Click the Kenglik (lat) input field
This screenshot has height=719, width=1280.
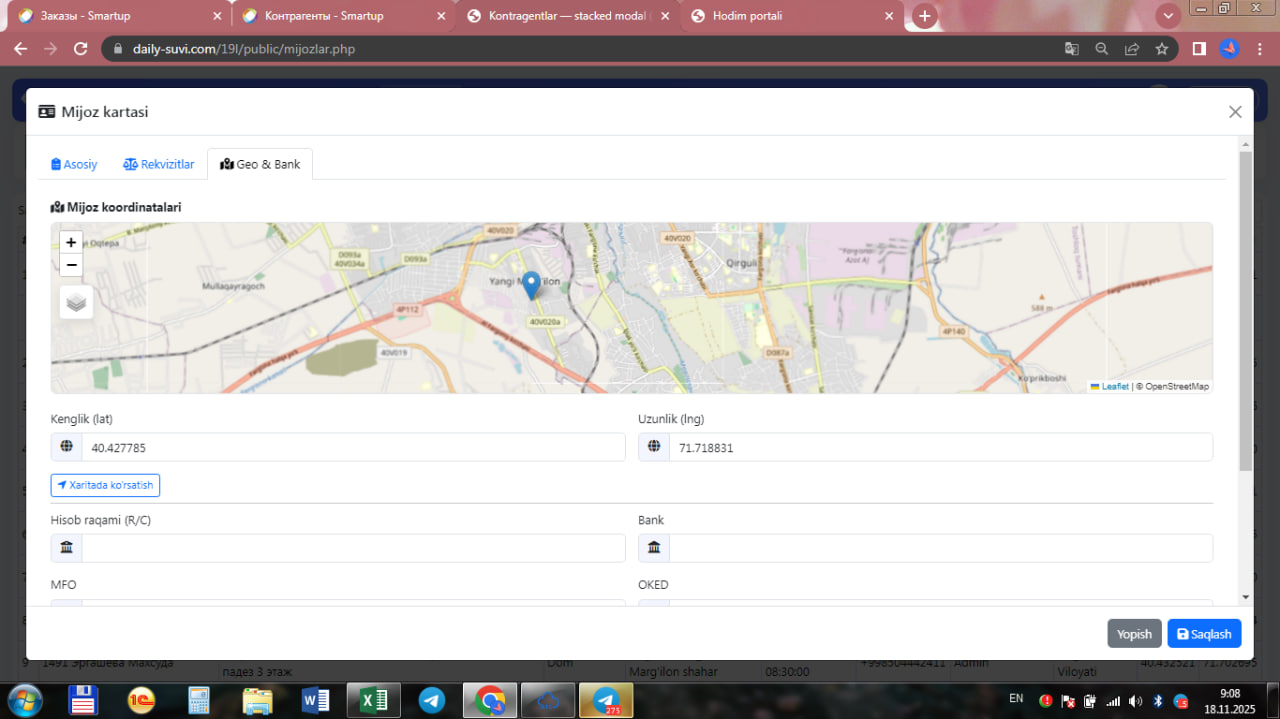tap(353, 448)
